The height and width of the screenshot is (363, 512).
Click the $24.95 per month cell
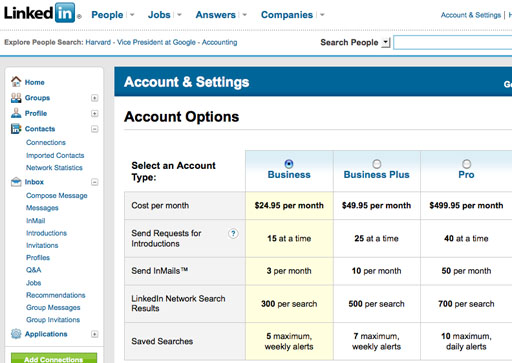289,205
